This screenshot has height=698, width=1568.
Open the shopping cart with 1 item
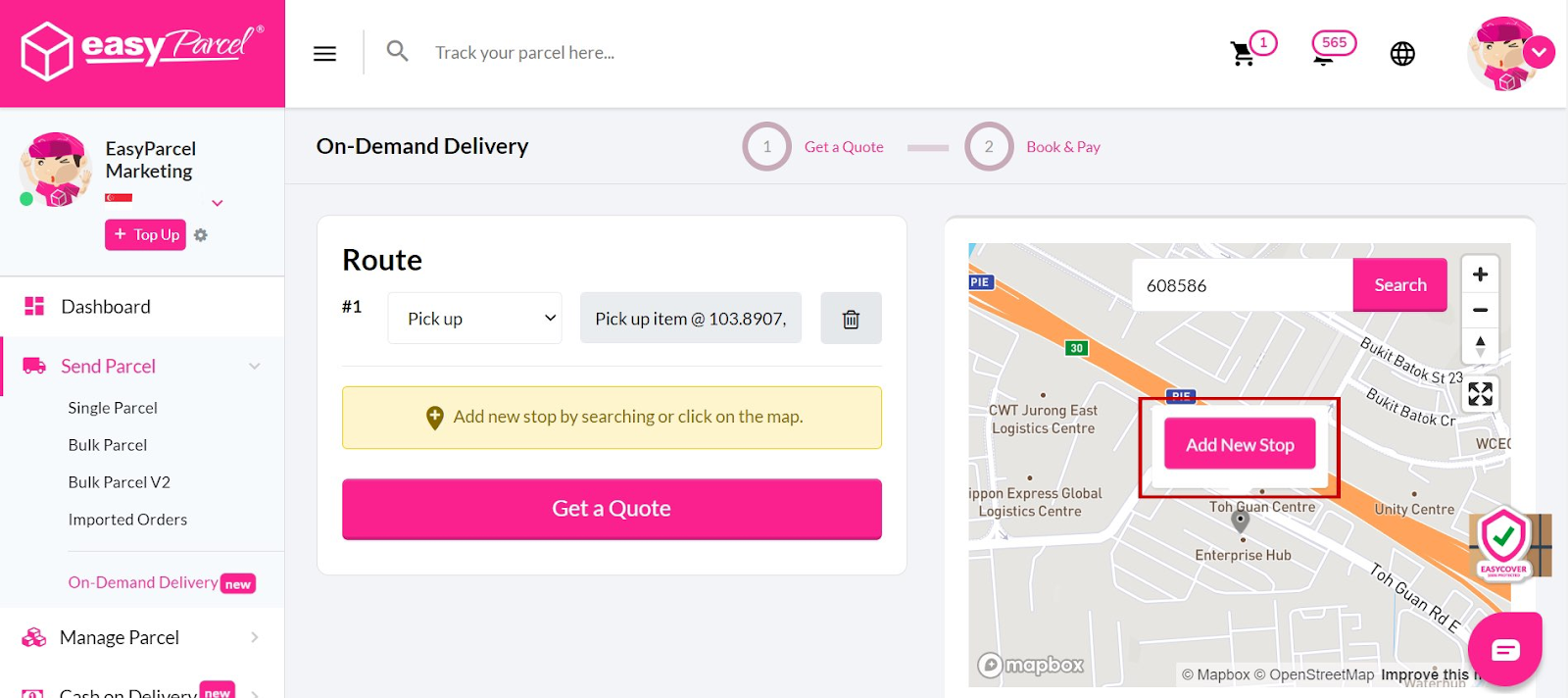click(x=1243, y=55)
